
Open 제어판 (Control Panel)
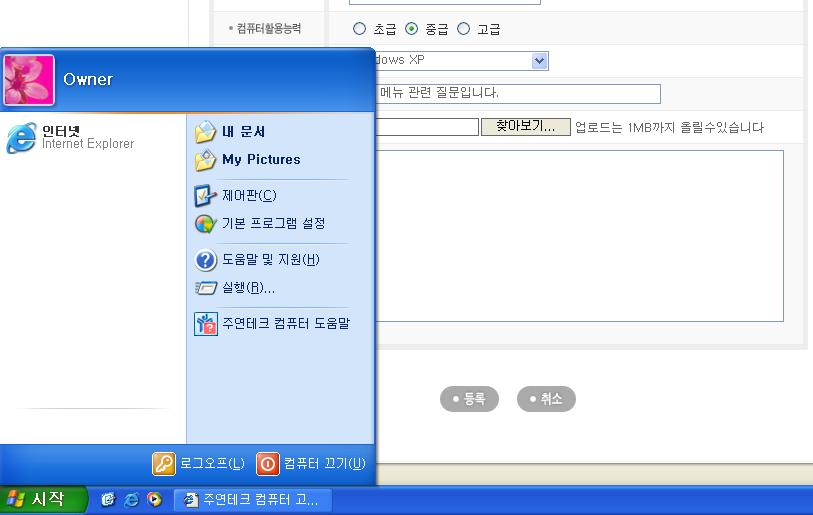pyautogui.click(x=248, y=196)
